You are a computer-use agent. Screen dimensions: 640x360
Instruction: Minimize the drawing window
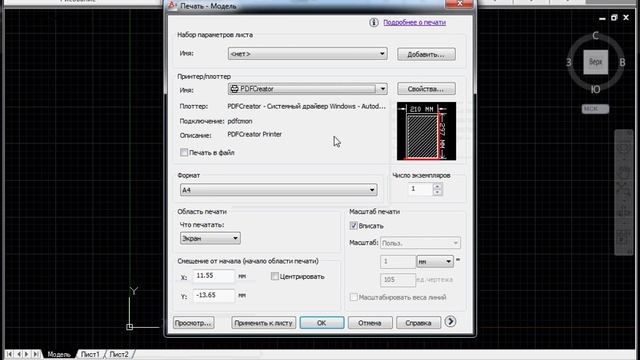point(602,18)
